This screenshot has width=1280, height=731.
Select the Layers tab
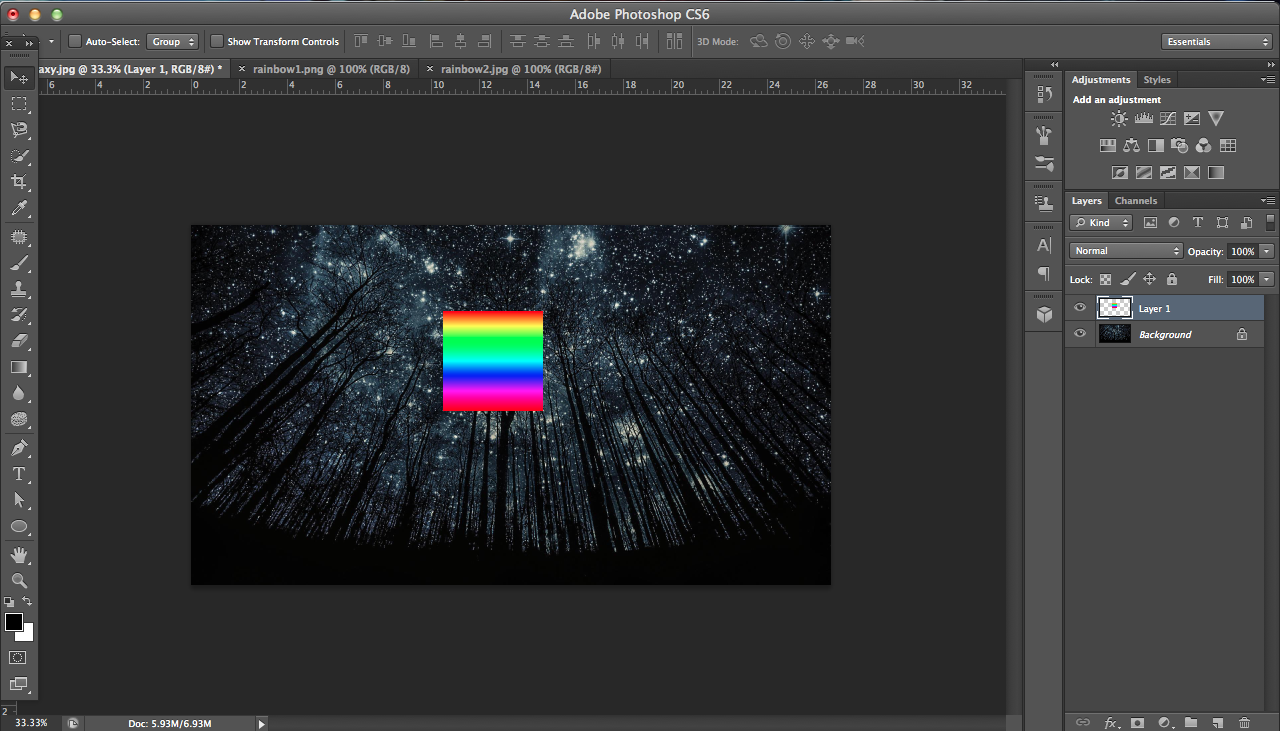pos(1086,201)
